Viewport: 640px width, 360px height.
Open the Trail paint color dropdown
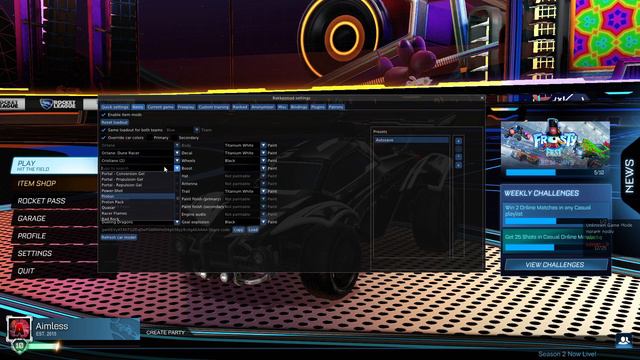[x=263, y=191]
